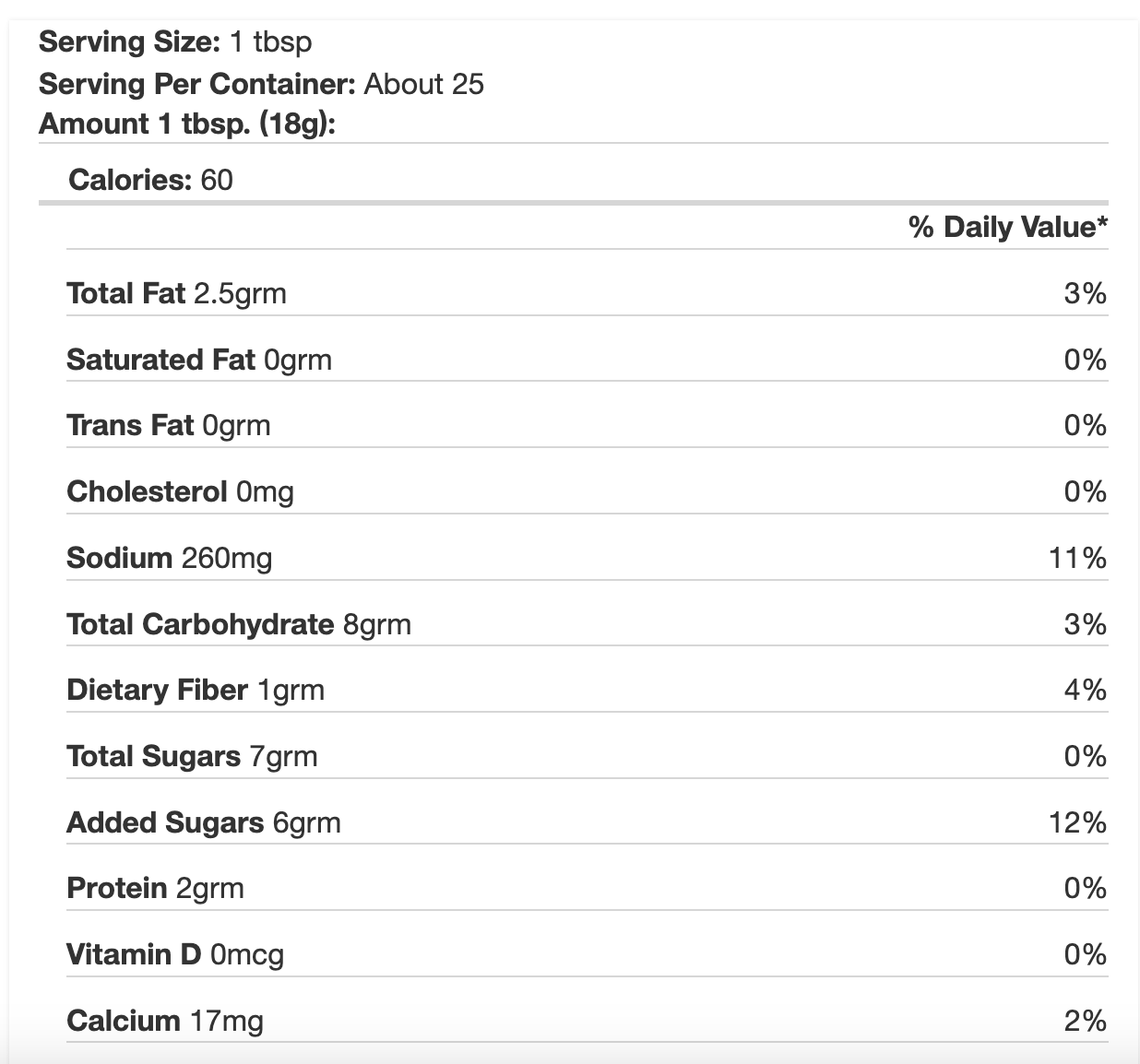Click the Dietary Fiber 1grm label
This screenshot has width=1140, height=1064.
[x=196, y=690]
